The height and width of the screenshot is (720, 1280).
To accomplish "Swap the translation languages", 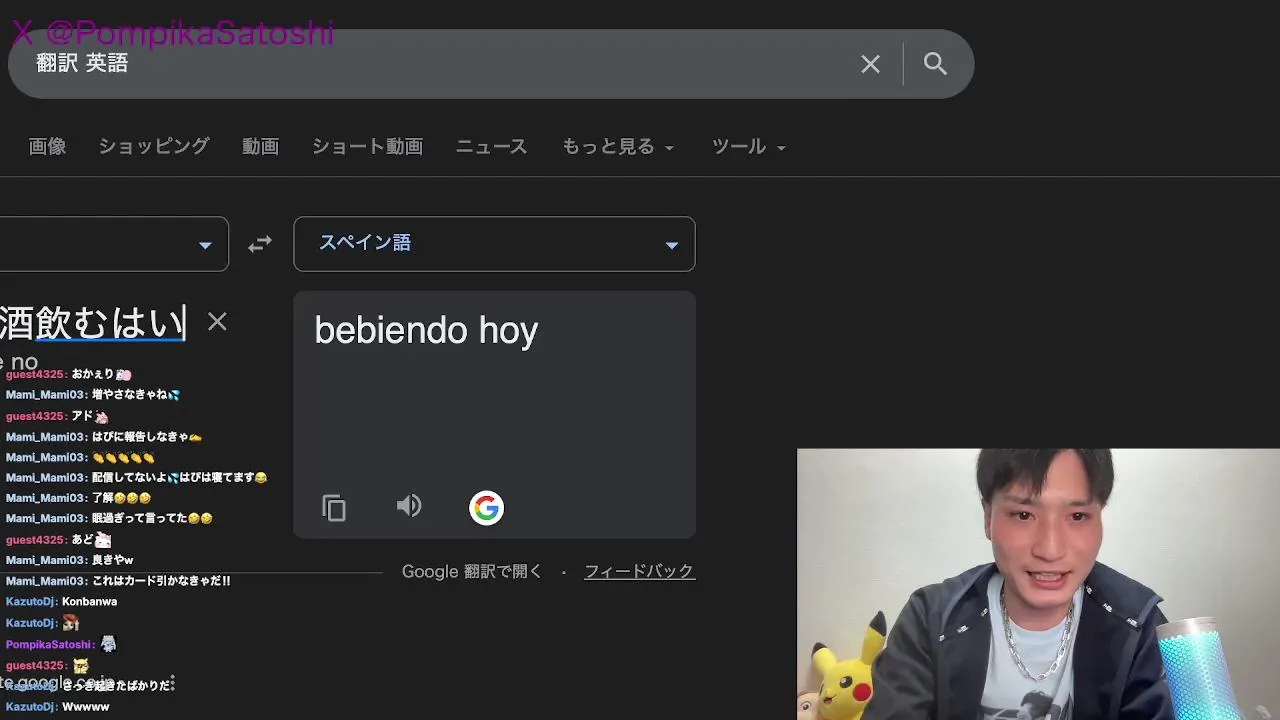I will click(260, 244).
